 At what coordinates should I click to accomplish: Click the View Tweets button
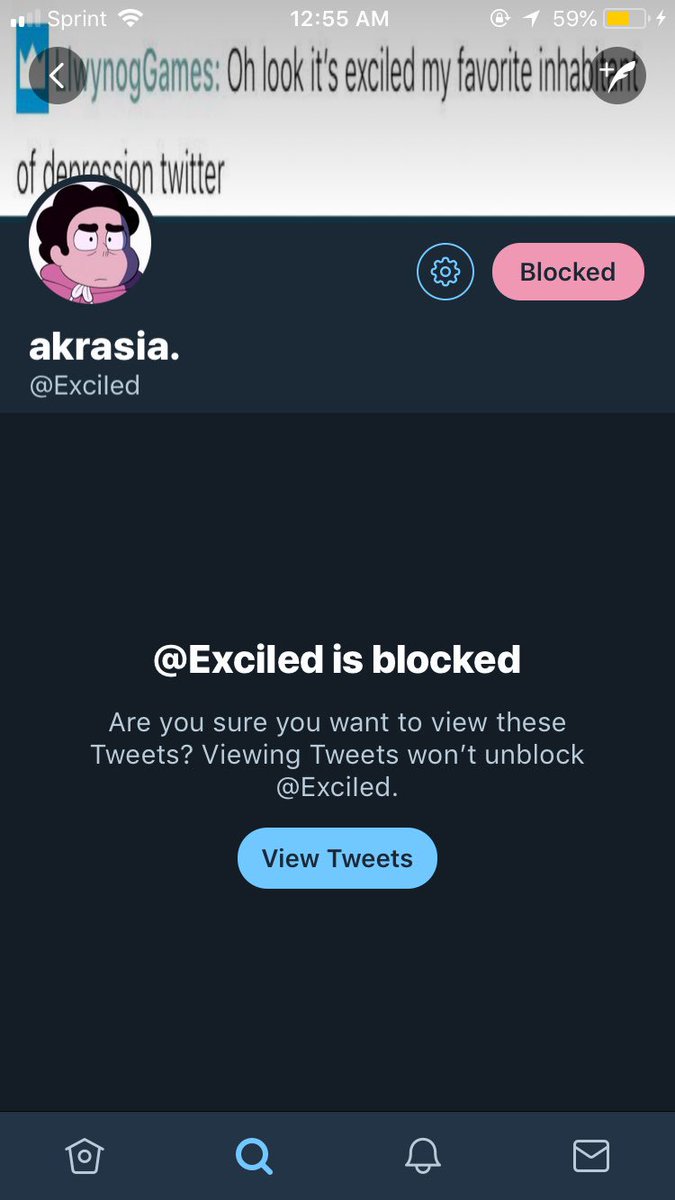pos(337,858)
